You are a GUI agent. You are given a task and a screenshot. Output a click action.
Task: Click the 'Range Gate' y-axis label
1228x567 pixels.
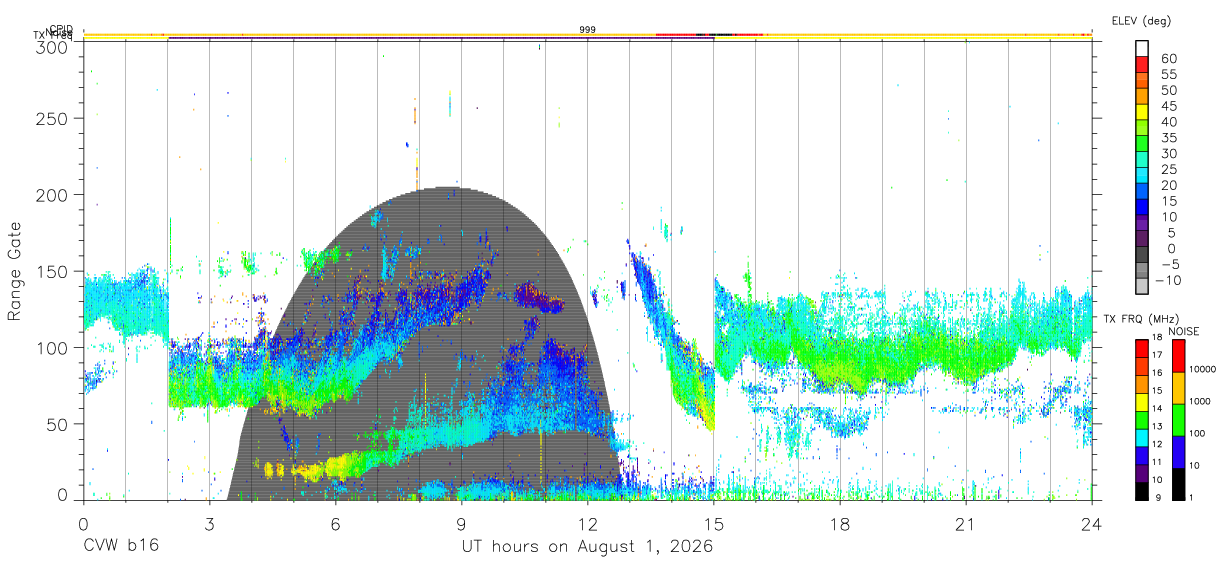click(x=16, y=271)
